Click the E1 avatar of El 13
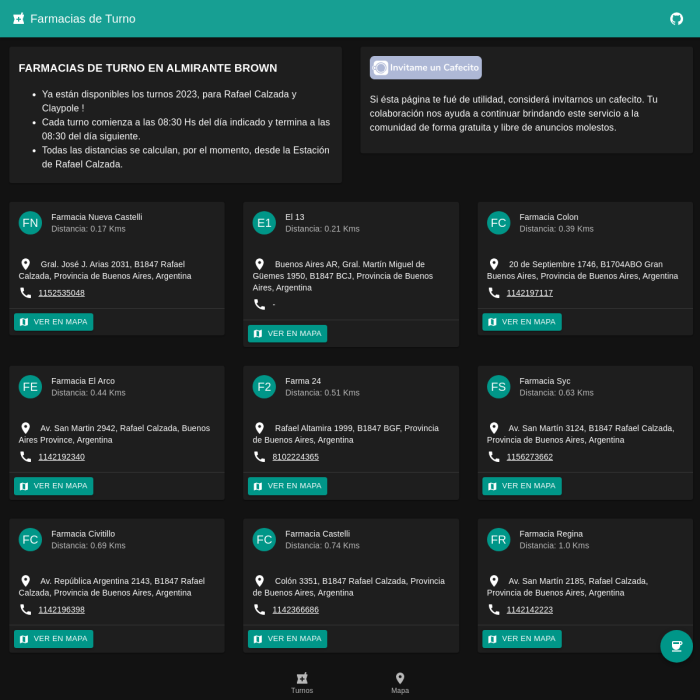 pos(264,223)
